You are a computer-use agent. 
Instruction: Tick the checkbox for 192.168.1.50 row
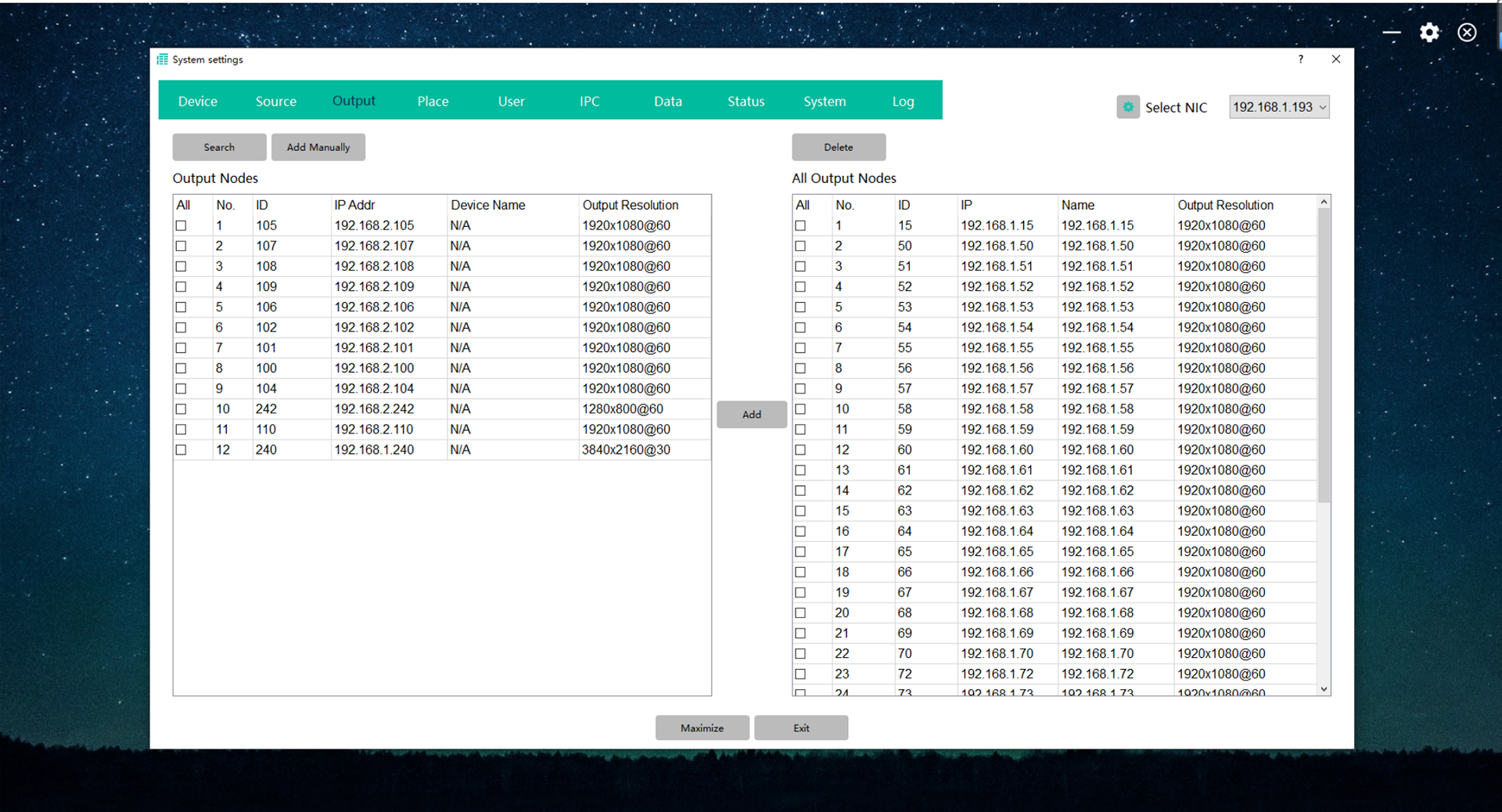(800, 246)
